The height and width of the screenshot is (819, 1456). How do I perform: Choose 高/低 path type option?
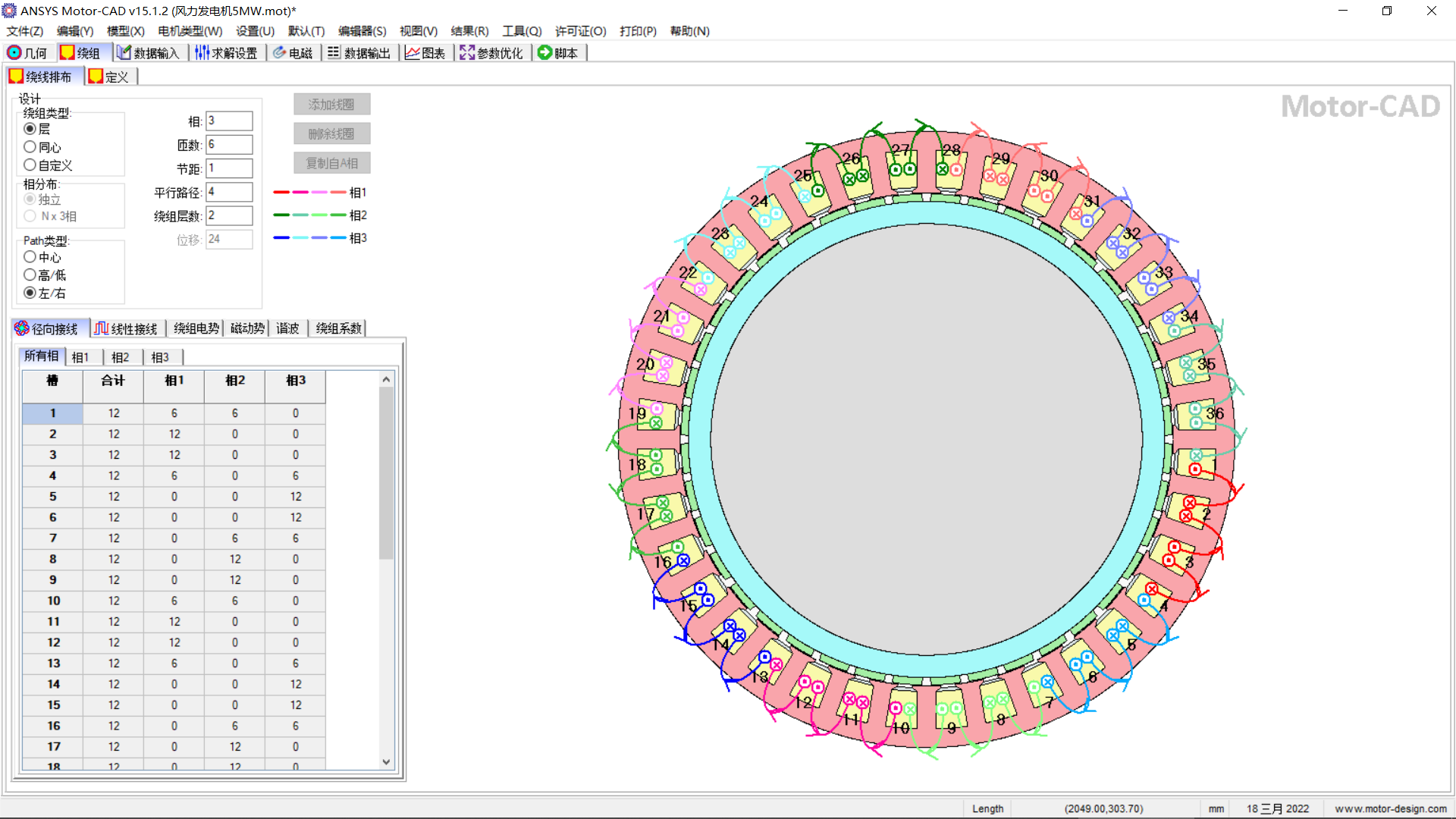pyautogui.click(x=30, y=275)
